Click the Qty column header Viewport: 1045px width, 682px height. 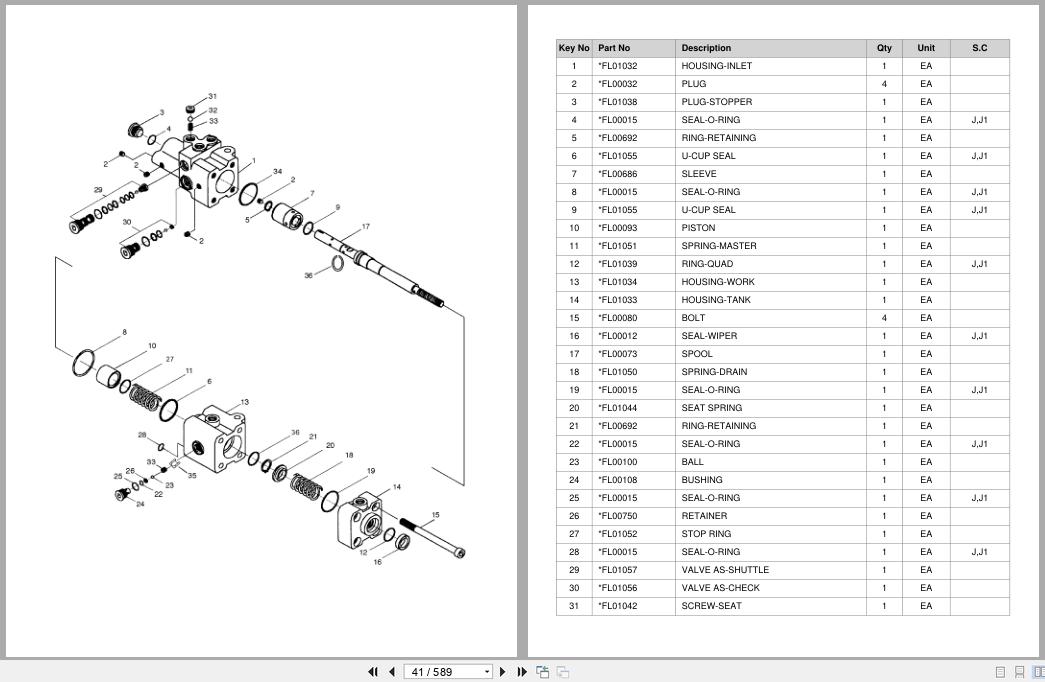click(884, 48)
